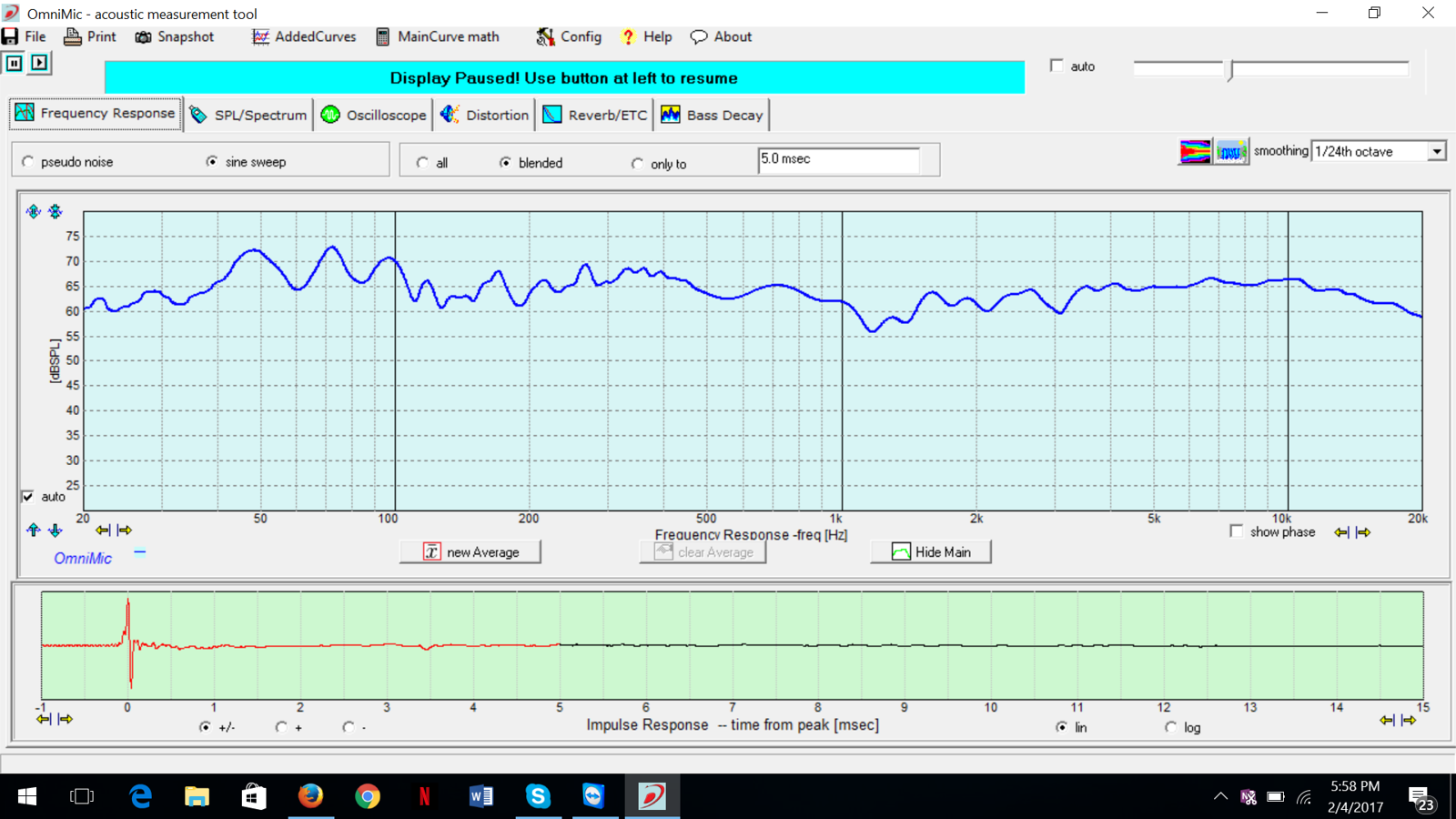1456x819 pixels.
Task: Click the OmniMic curve legend label
Action: tap(83, 558)
